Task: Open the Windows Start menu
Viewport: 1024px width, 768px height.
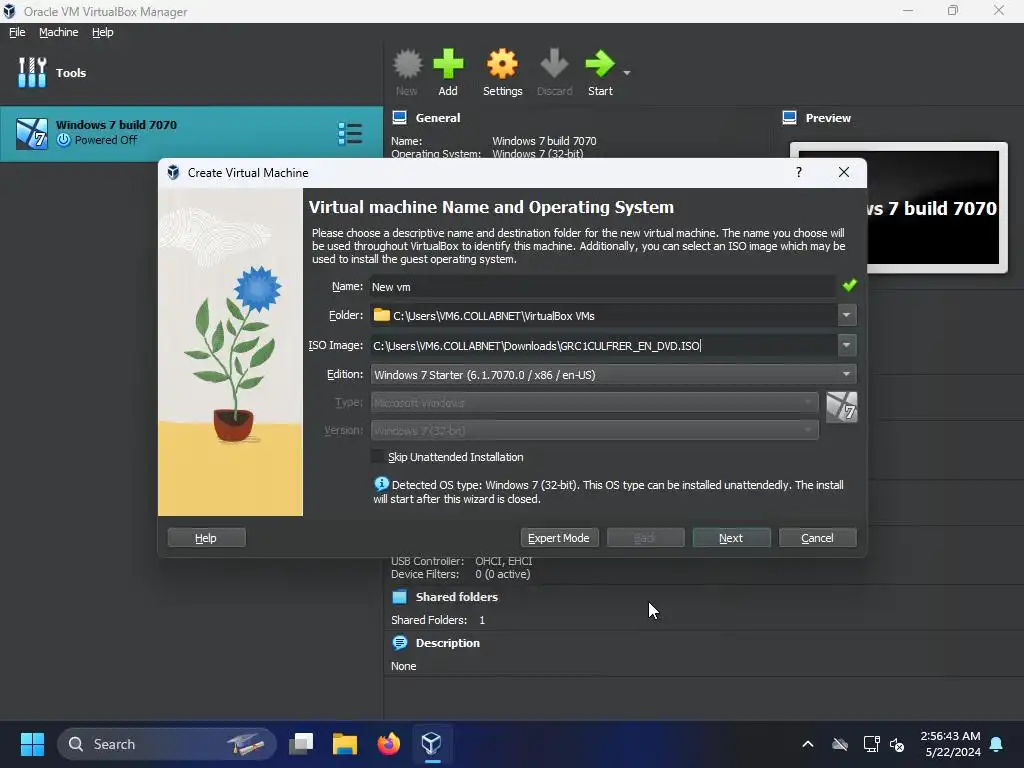Action: click(x=32, y=744)
